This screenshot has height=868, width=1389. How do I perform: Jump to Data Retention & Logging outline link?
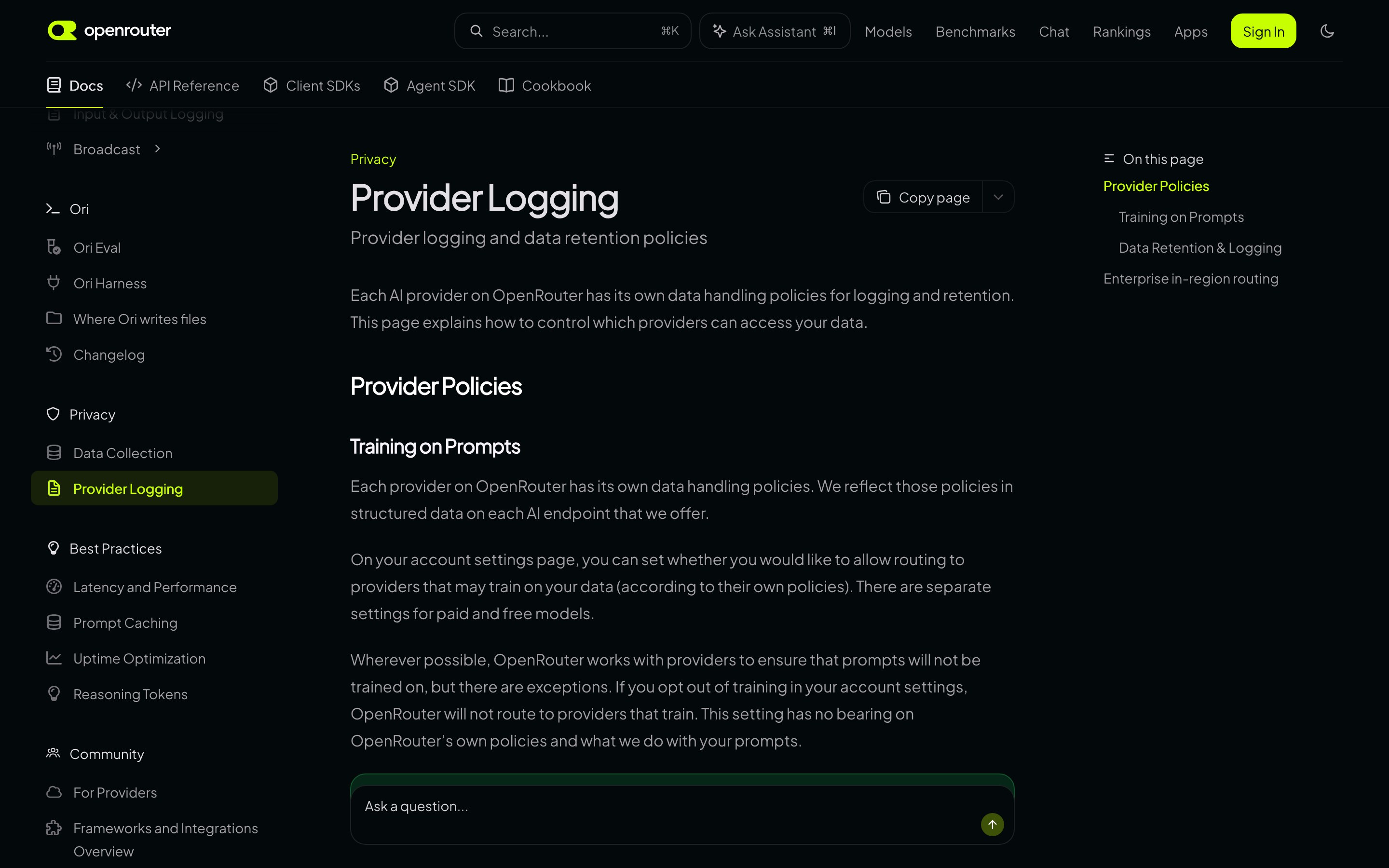coord(1199,248)
